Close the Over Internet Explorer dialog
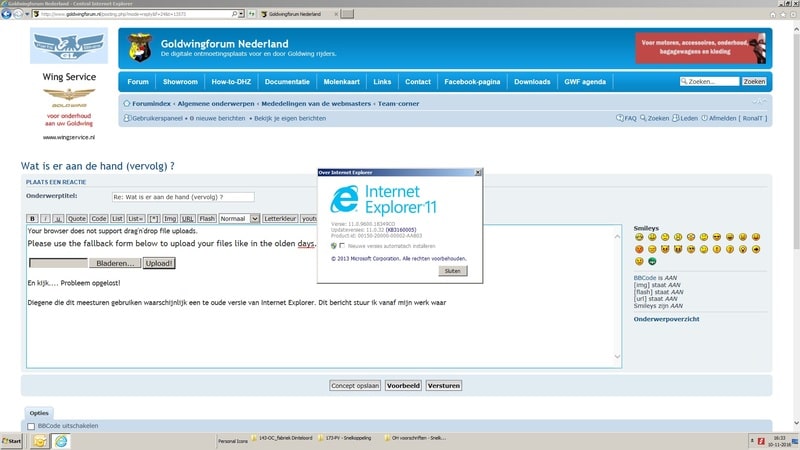This screenshot has height=450, width=800. 478,172
